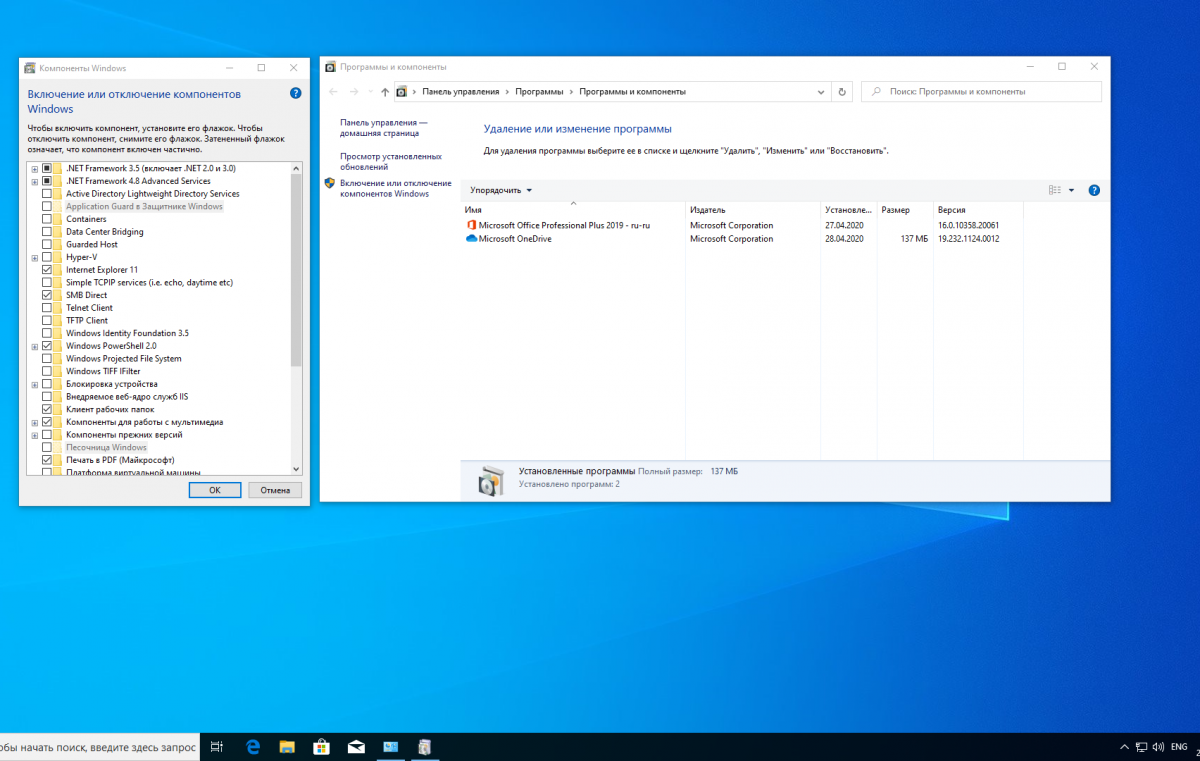Sort programs by Размер column

click(905, 211)
